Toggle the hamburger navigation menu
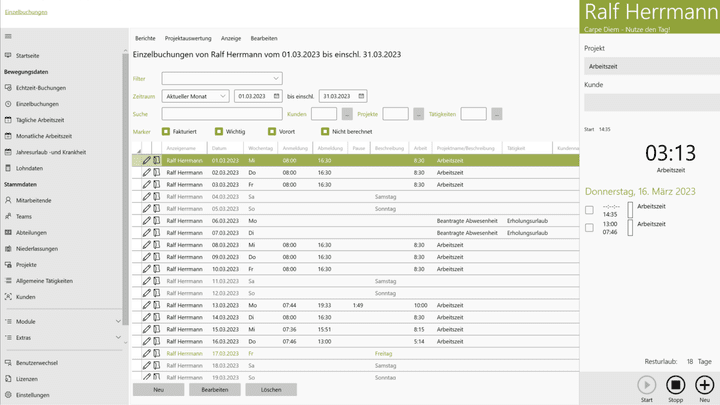The image size is (720, 405). (x=8, y=36)
